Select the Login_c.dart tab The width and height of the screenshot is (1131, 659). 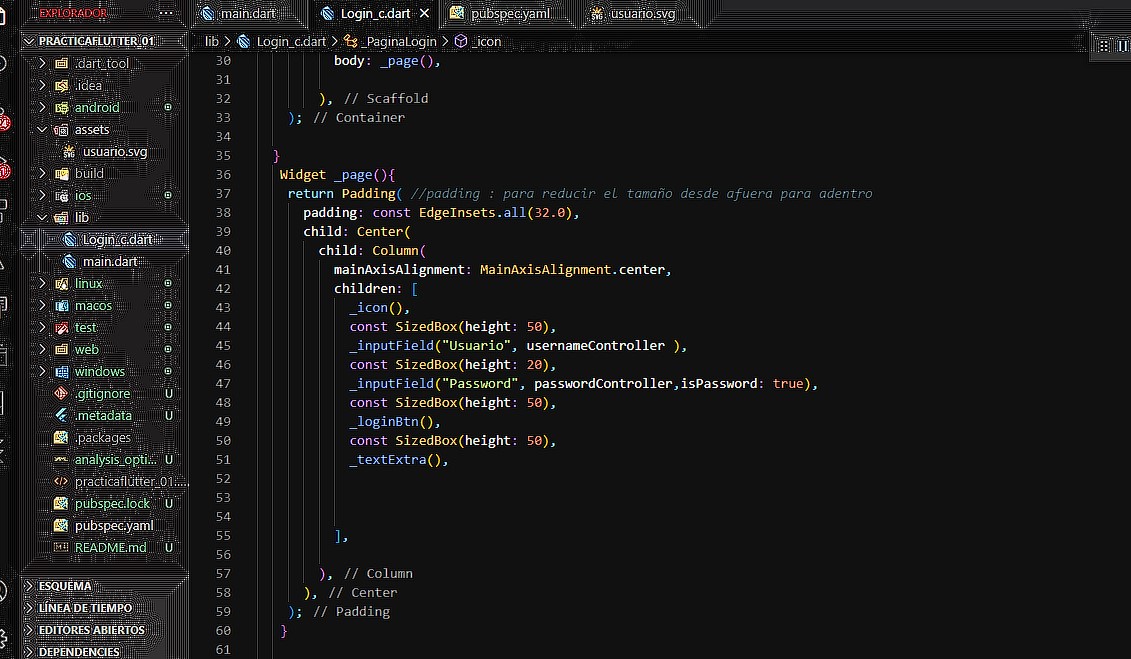tap(375, 14)
